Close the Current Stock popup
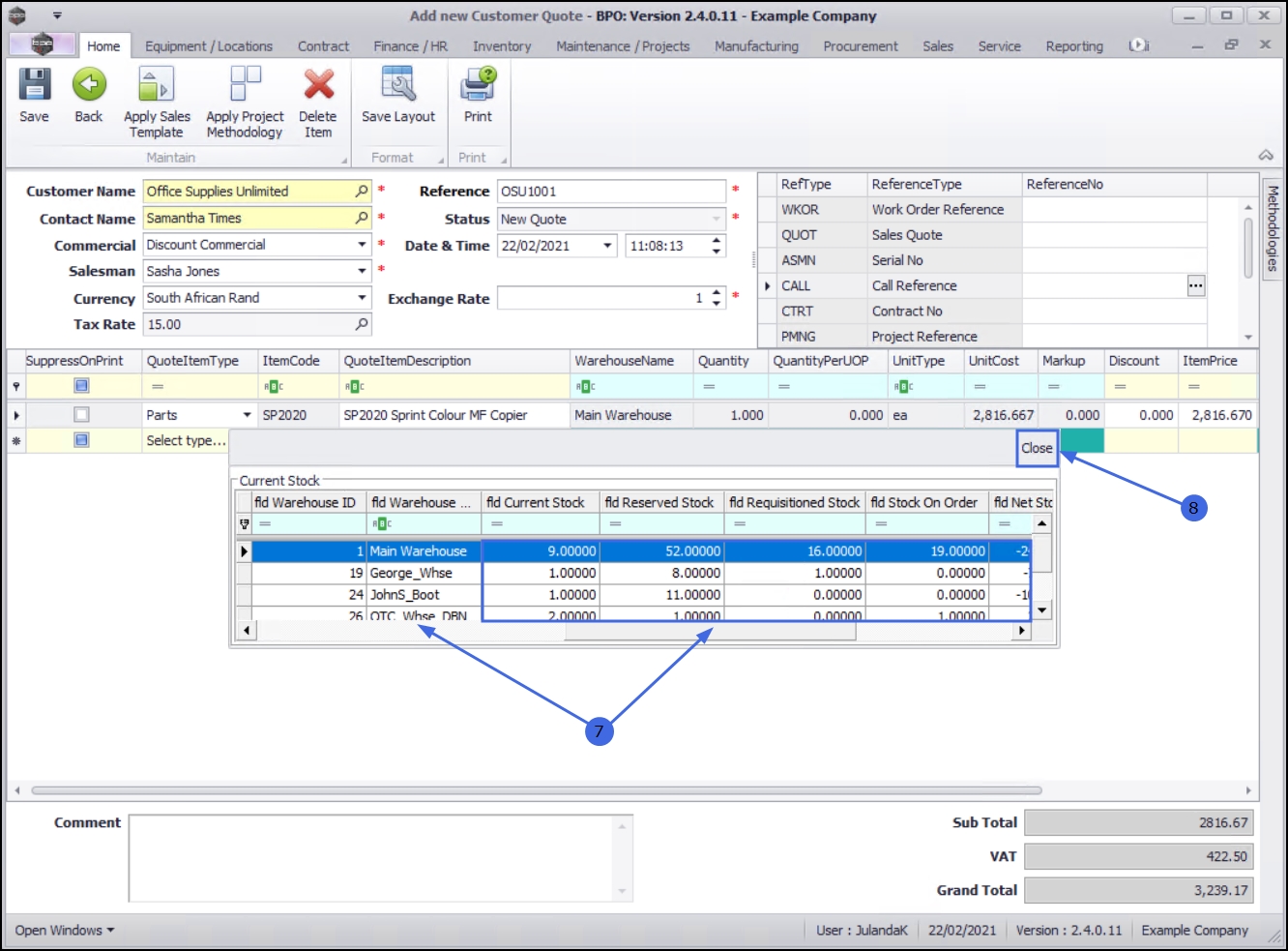Screen dimensions: 1288x951 point(1037,449)
